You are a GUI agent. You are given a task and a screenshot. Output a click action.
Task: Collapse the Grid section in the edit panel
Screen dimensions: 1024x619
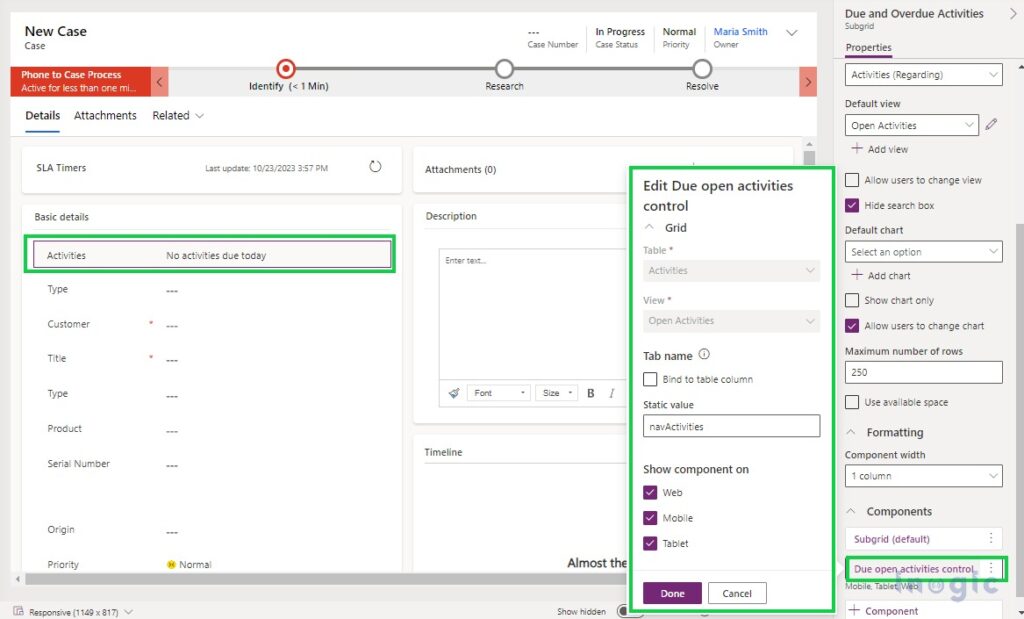click(x=649, y=227)
